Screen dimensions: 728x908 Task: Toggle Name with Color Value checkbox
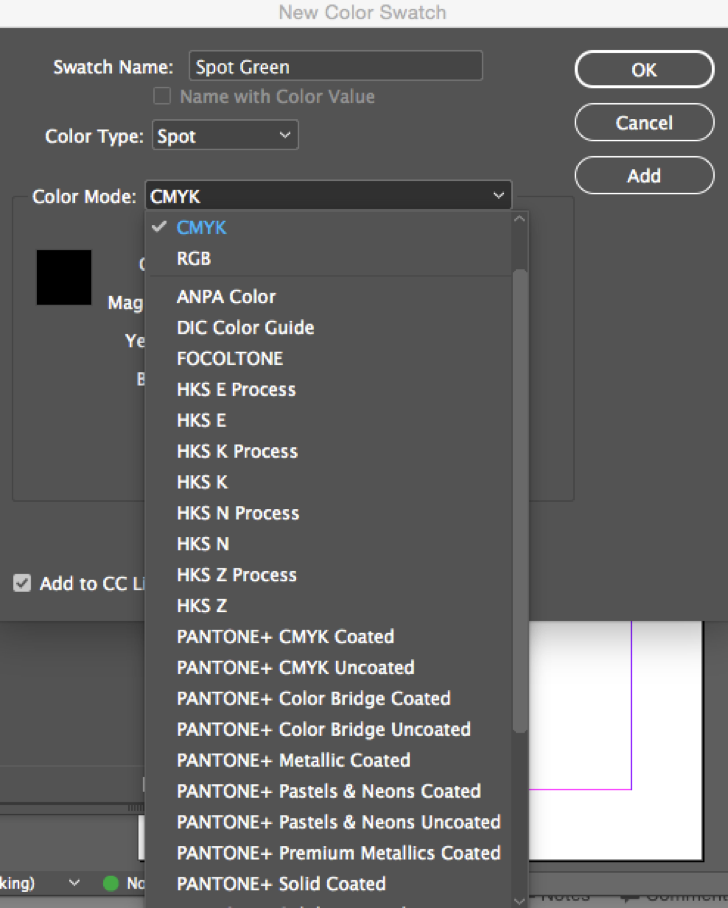162,96
